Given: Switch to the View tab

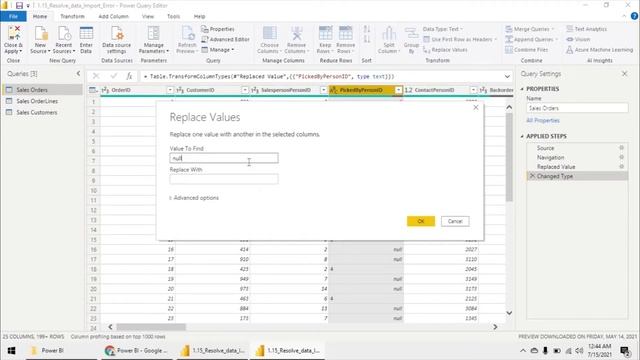Looking at the screenshot, I should [148, 16].
